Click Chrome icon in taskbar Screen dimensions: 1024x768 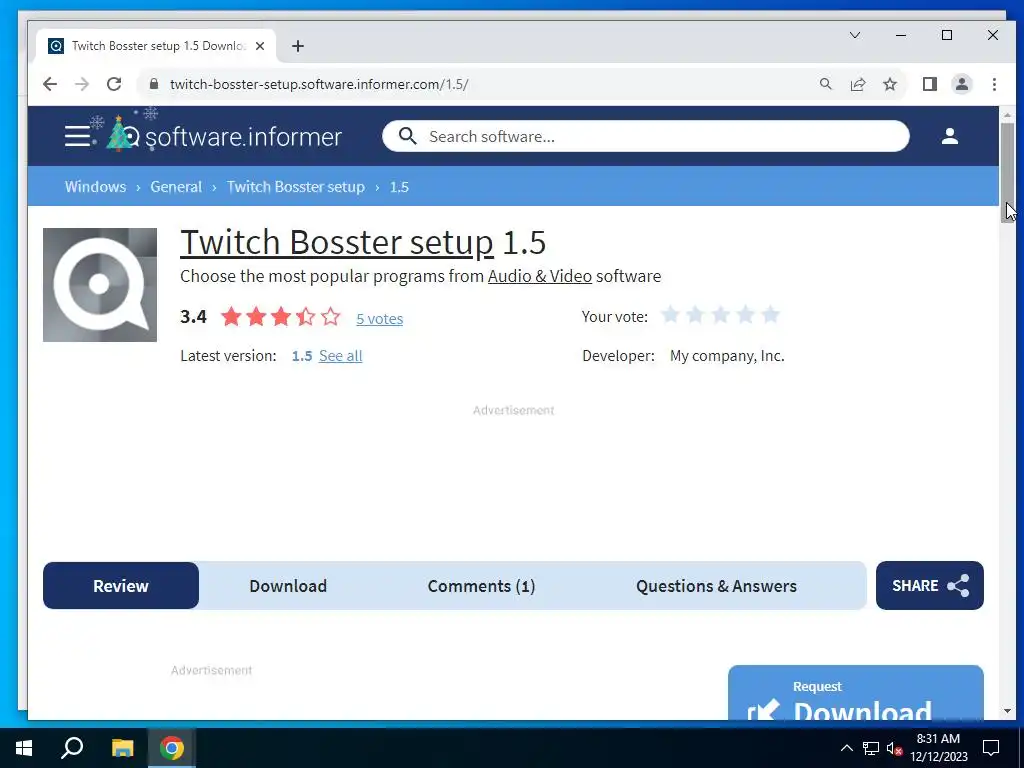tap(172, 748)
